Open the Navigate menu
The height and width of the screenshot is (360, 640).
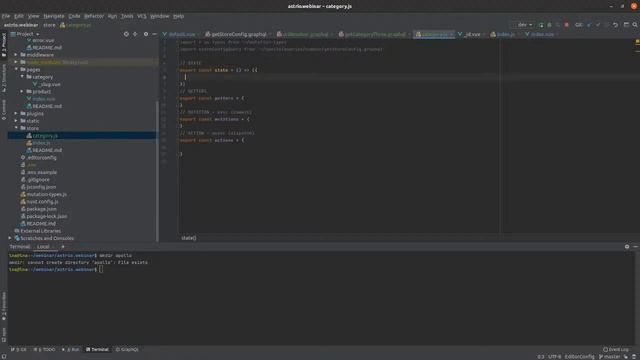pyautogui.click(x=54, y=16)
